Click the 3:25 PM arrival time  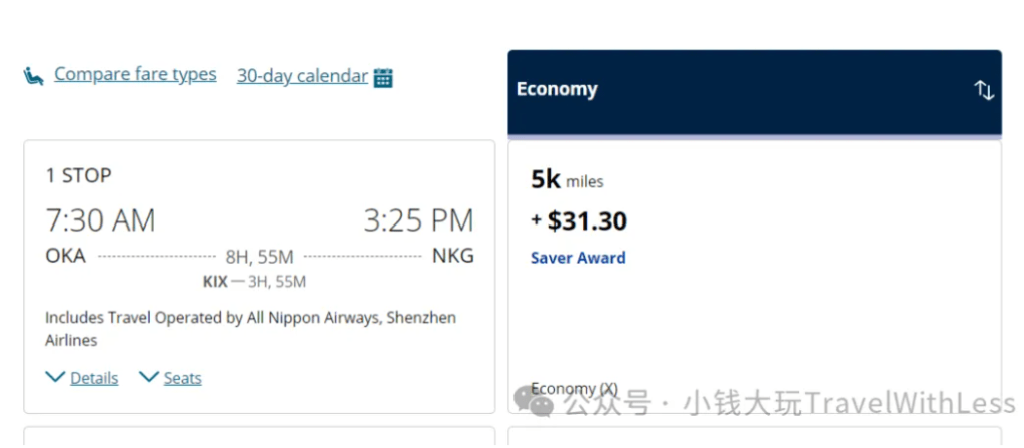[x=418, y=220]
